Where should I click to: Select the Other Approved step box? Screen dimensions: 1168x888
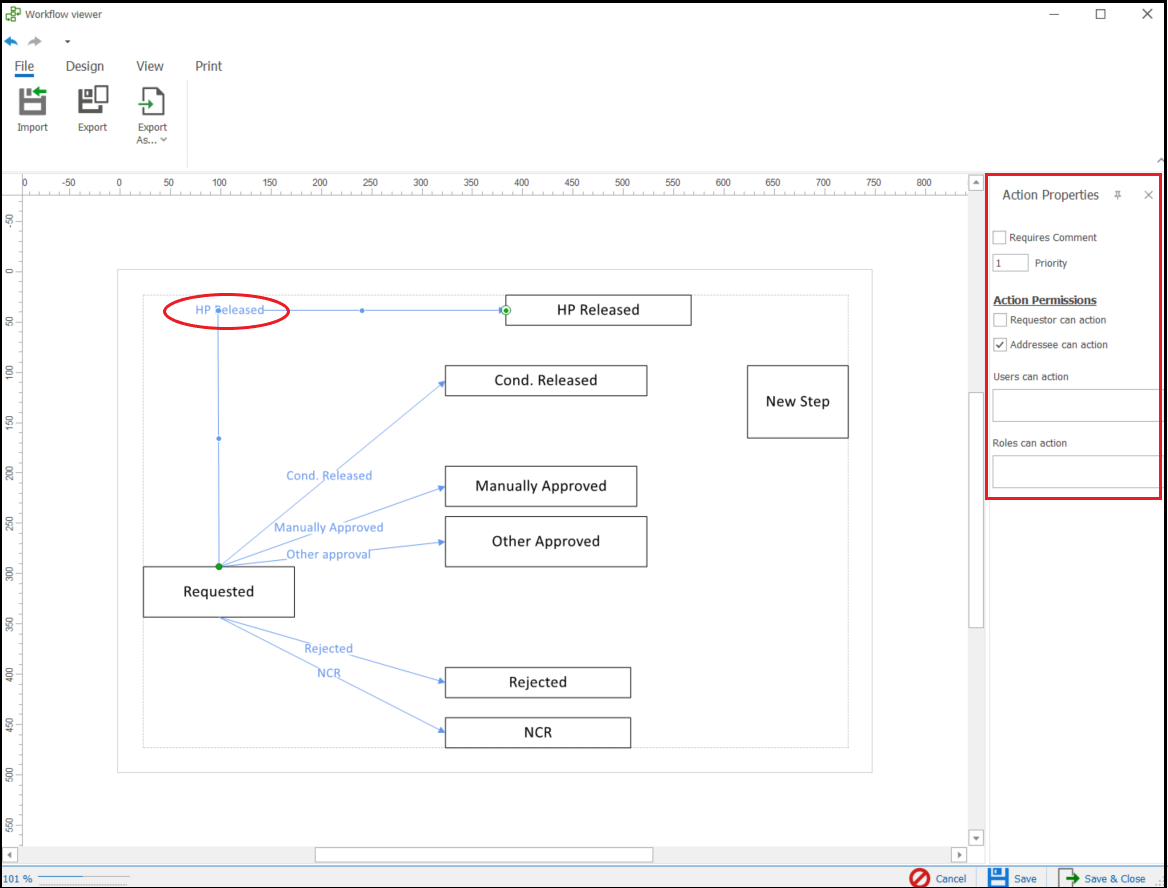point(546,542)
